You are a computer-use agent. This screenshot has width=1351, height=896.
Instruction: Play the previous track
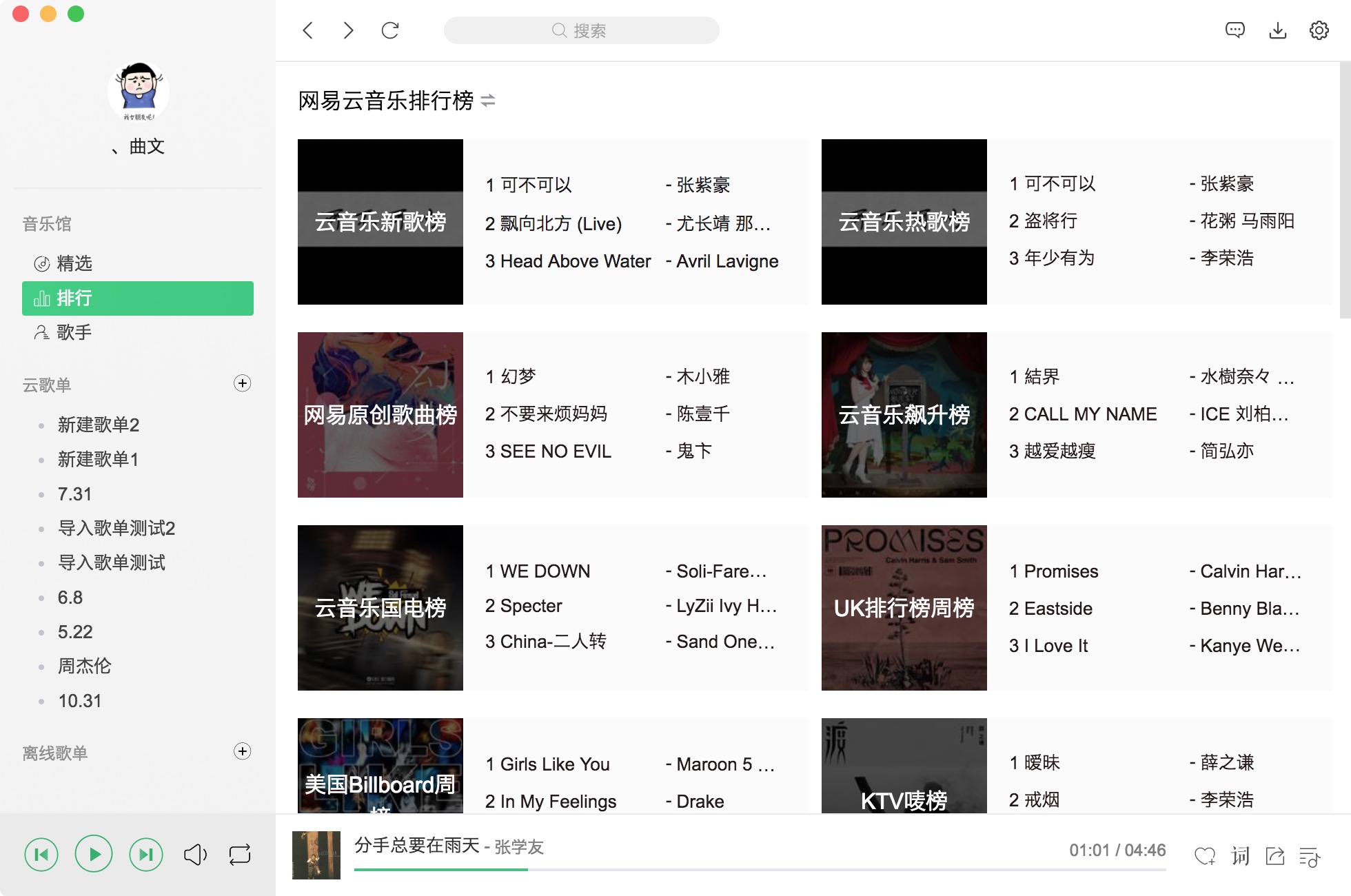(x=41, y=855)
